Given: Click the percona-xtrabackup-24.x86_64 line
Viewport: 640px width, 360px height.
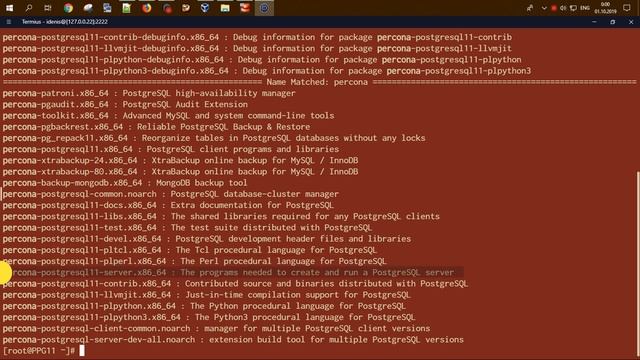Looking at the screenshot, I should [180, 160].
